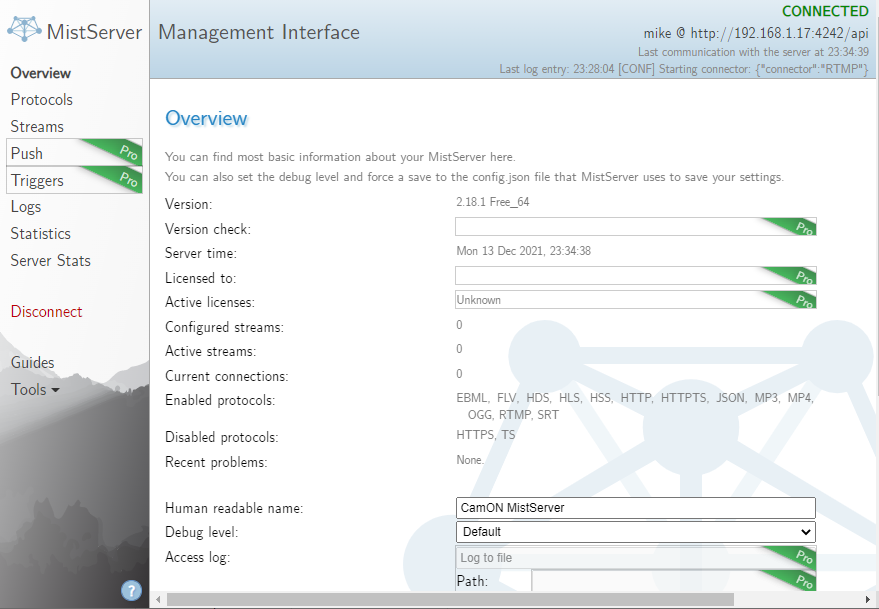Click the Debug level label
Viewport: 879px width, 609px height.
pos(201,532)
